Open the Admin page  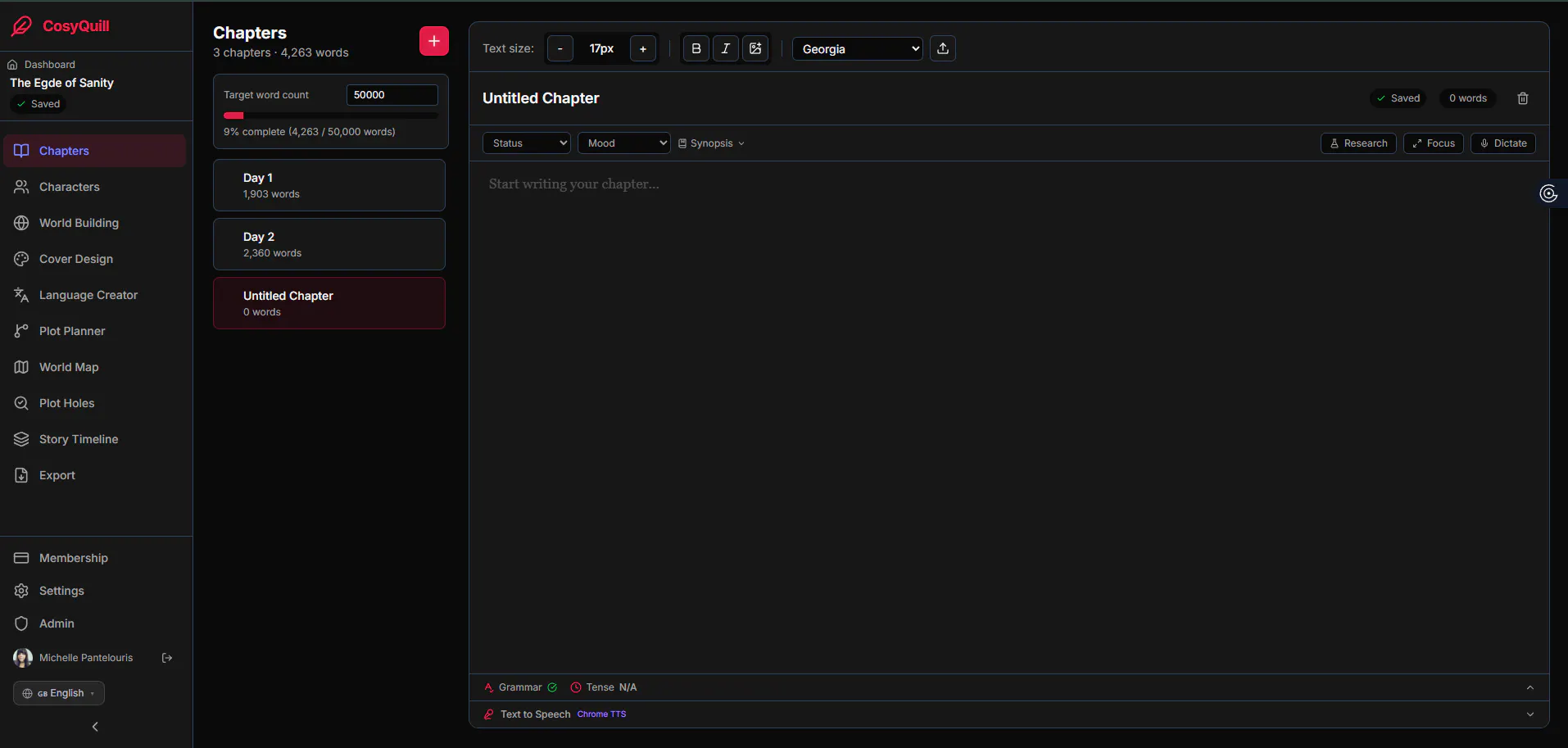[95, 623]
